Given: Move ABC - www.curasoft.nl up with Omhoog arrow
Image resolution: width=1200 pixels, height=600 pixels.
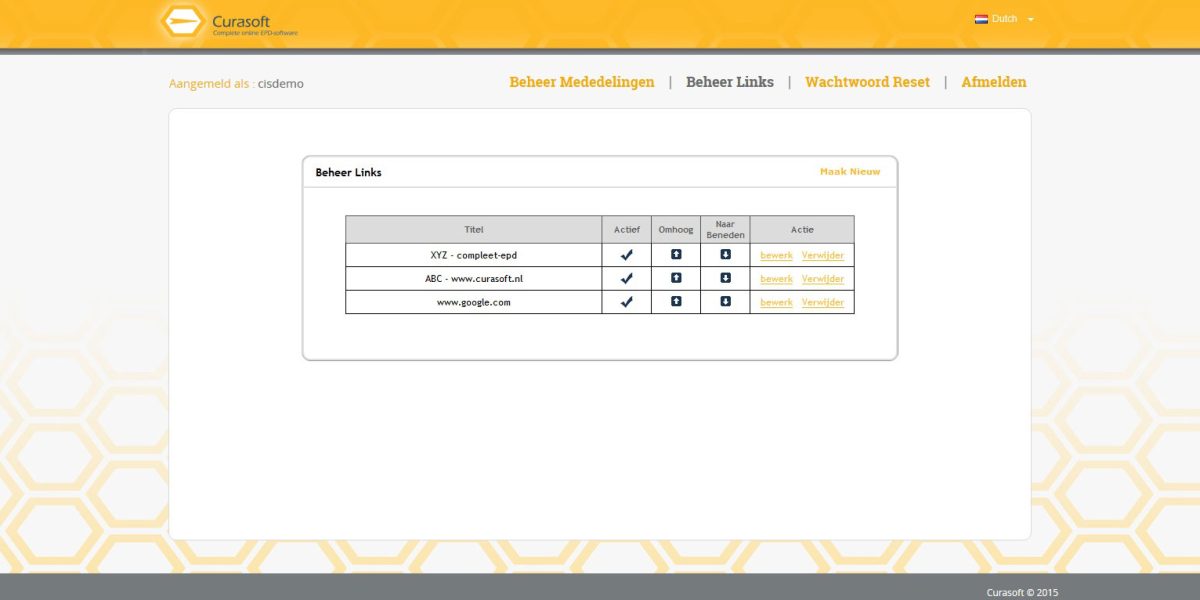Looking at the screenshot, I should coord(675,278).
